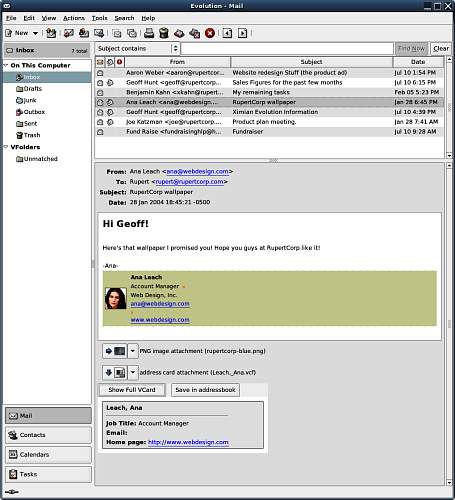Open 'Sales Figures for the past few months' message
Viewport: 455px width, 500px height.
coord(269,82)
